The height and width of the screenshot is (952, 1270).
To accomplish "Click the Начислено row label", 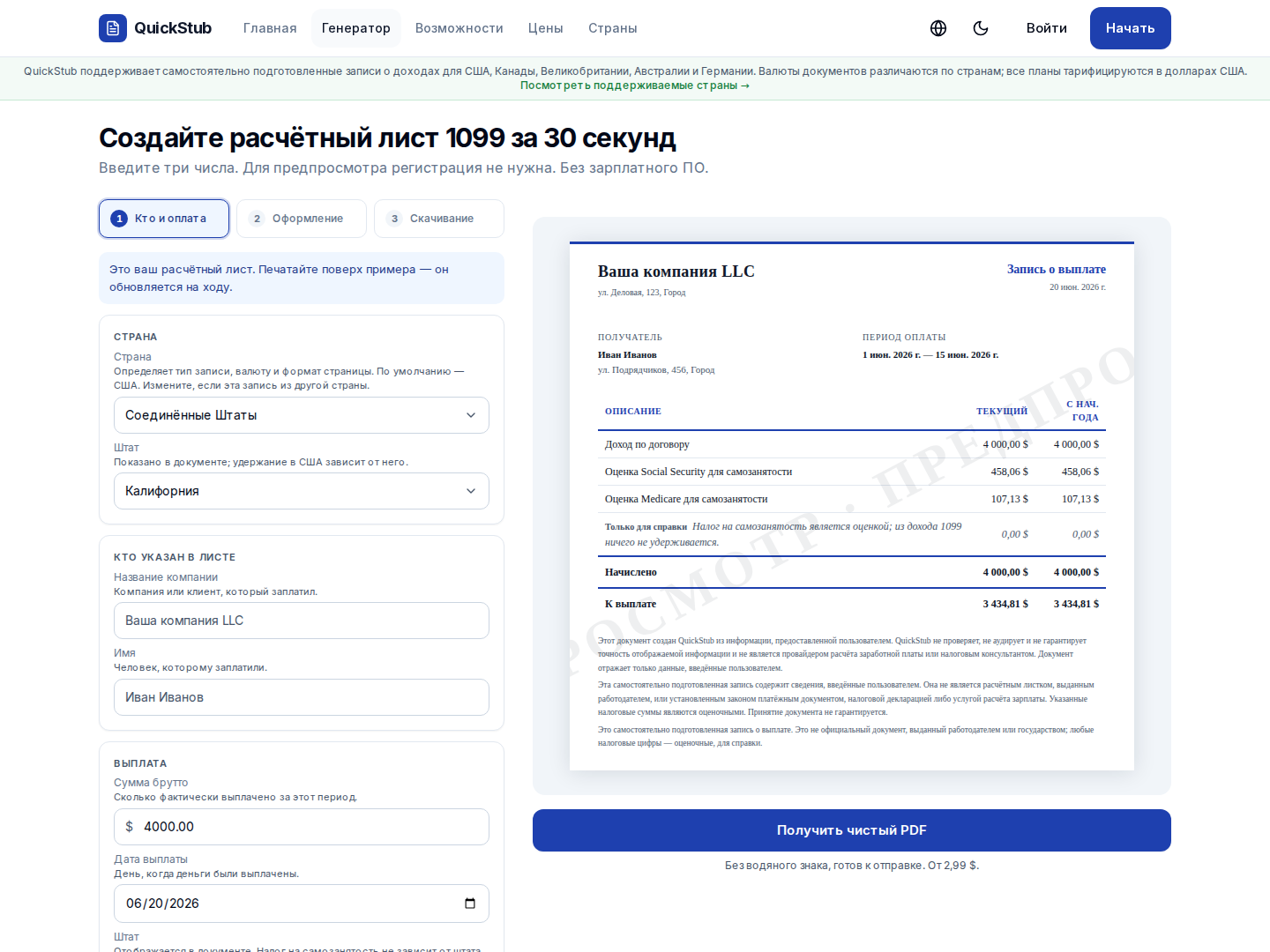I will pos(631,572).
